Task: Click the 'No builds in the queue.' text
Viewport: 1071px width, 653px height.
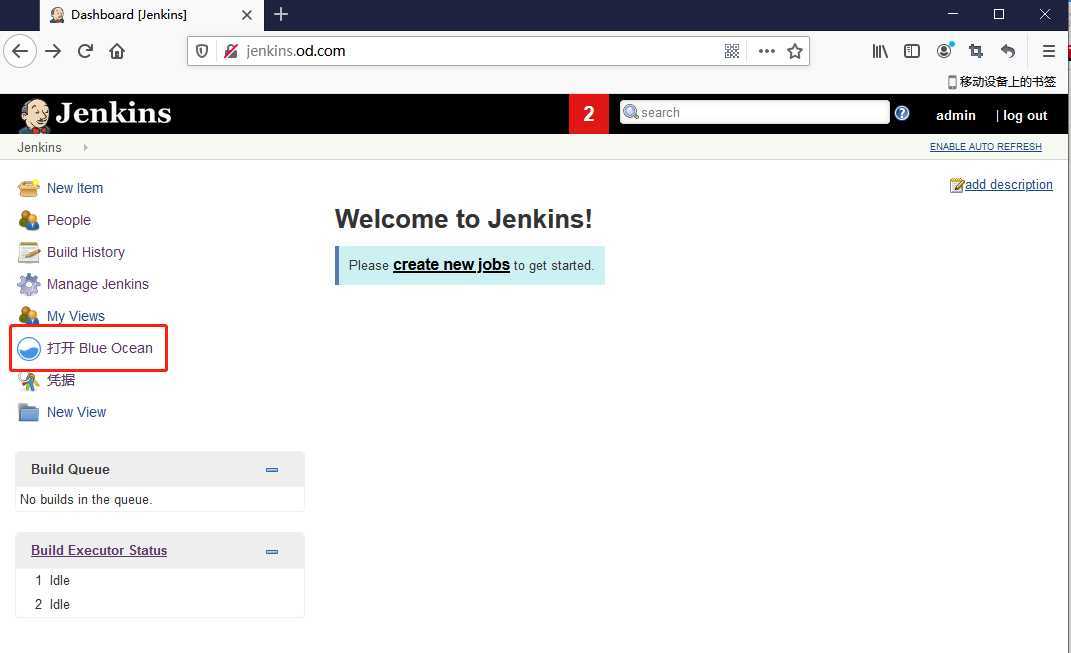Action: pos(86,500)
